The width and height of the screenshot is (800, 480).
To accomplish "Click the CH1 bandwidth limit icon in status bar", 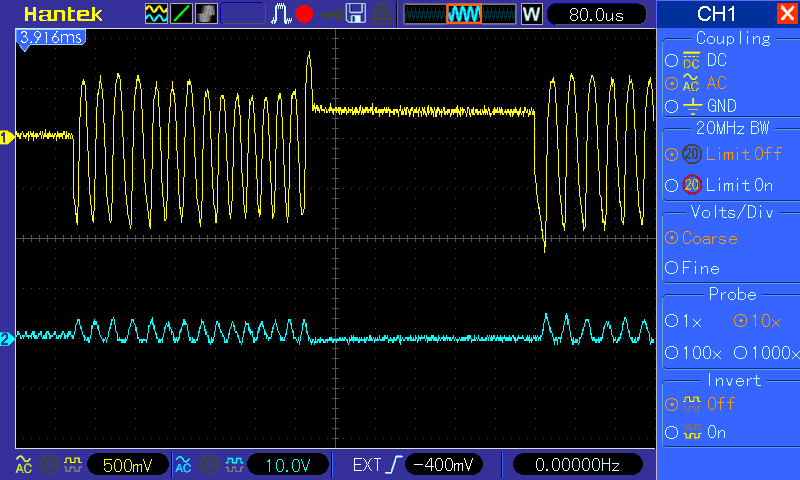I will point(48,465).
